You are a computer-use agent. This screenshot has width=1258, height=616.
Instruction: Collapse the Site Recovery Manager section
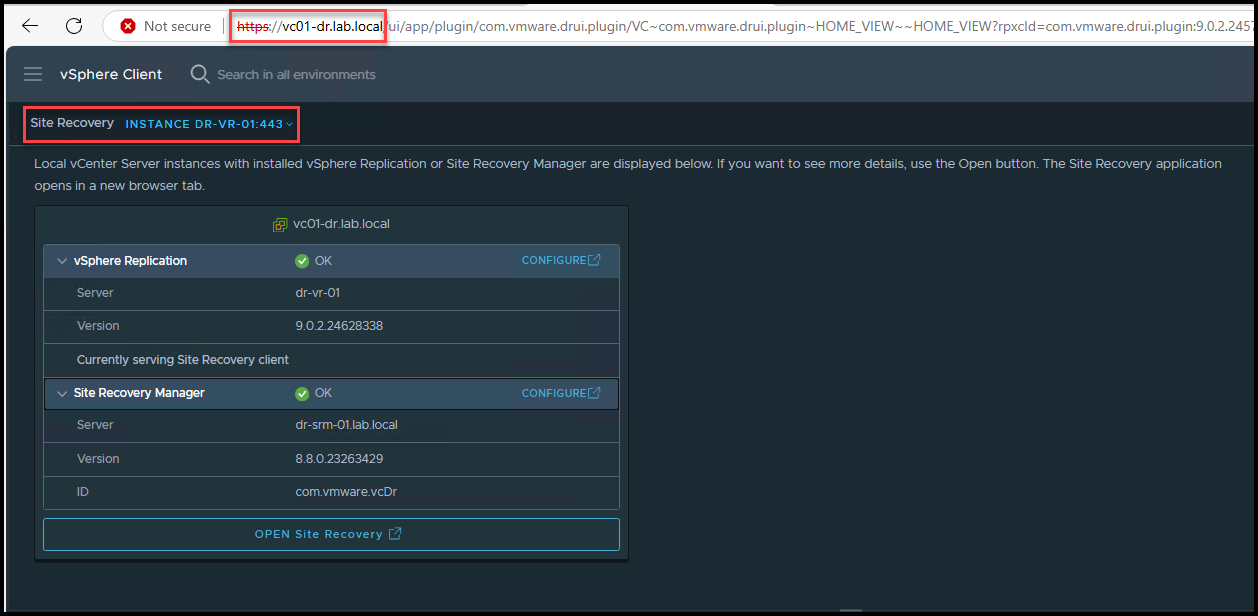(62, 394)
